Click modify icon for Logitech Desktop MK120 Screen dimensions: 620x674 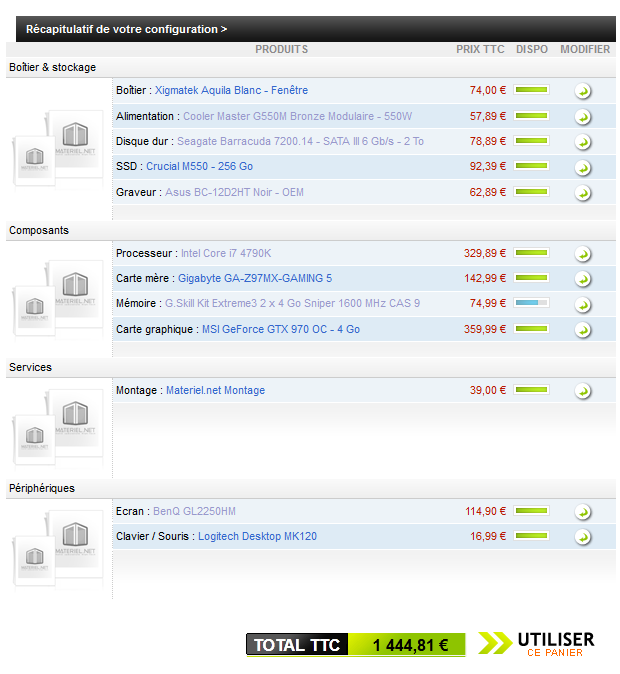[583, 537]
